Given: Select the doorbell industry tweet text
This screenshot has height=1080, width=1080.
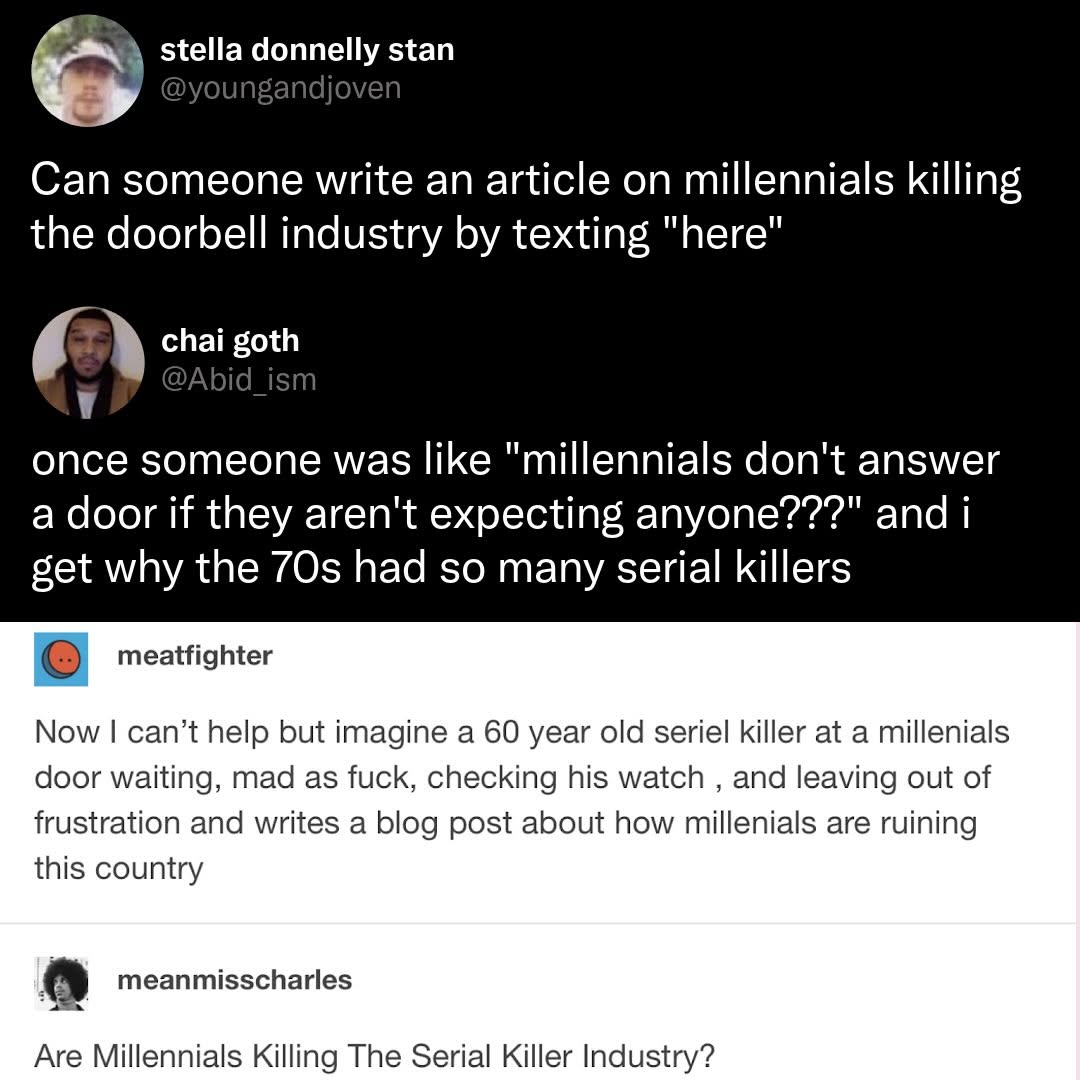Looking at the screenshot, I should [526, 207].
